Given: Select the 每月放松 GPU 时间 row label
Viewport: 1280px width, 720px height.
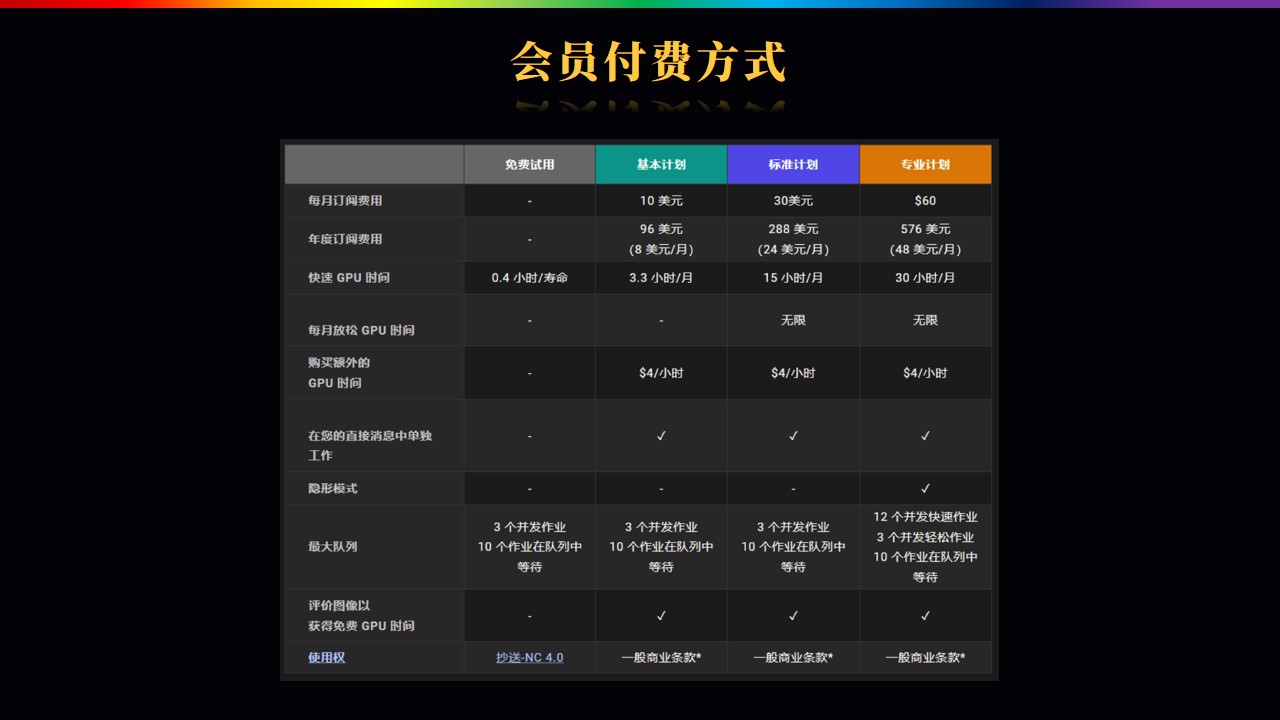Looking at the screenshot, I should point(361,329).
